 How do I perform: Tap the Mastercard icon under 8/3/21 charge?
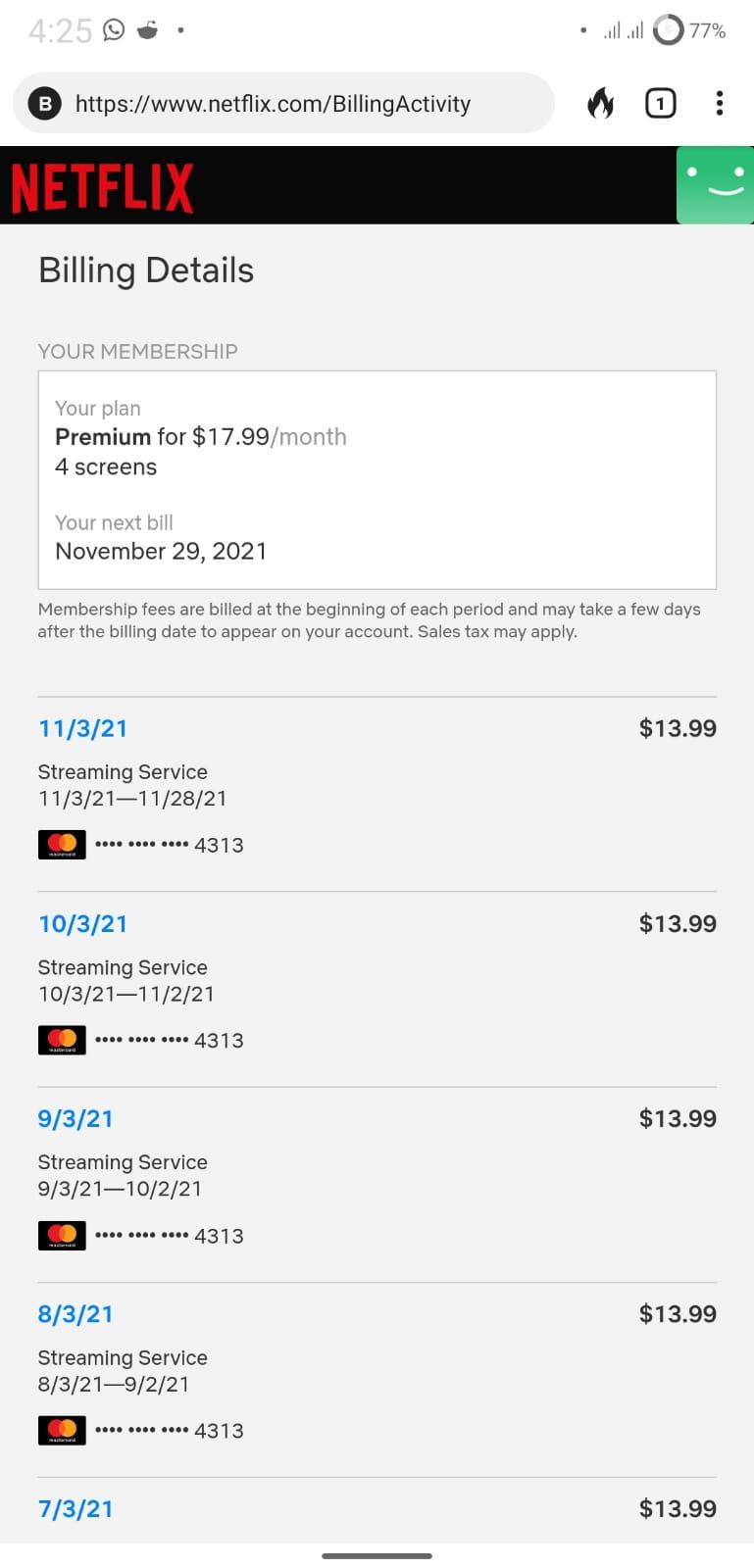pos(62,1430)
